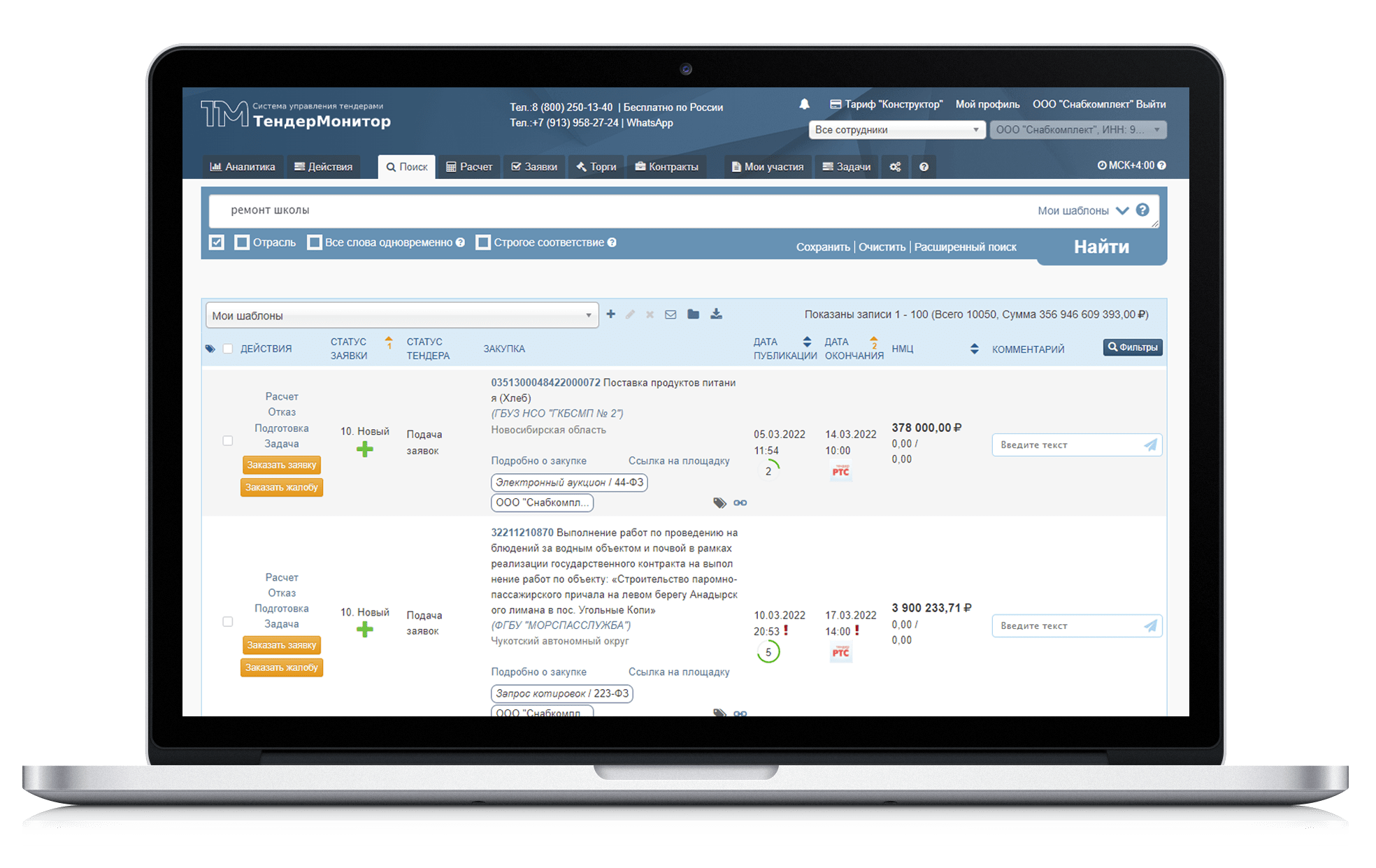Open the help question mark tab
The image size is (1376, 868).
pyautogui.click(x=924, y=167)
